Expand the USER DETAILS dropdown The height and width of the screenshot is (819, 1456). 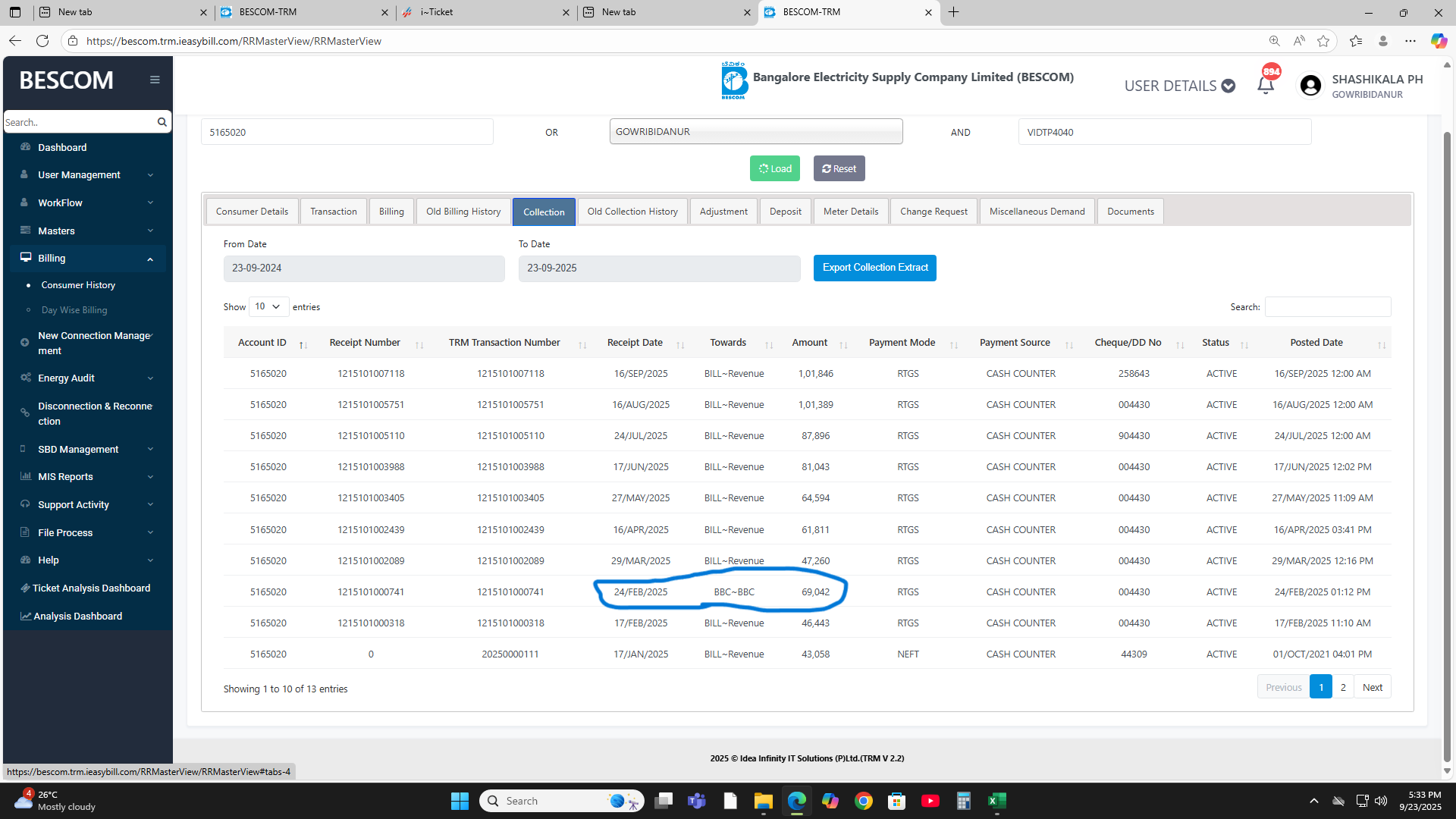tap(1179, 86)
